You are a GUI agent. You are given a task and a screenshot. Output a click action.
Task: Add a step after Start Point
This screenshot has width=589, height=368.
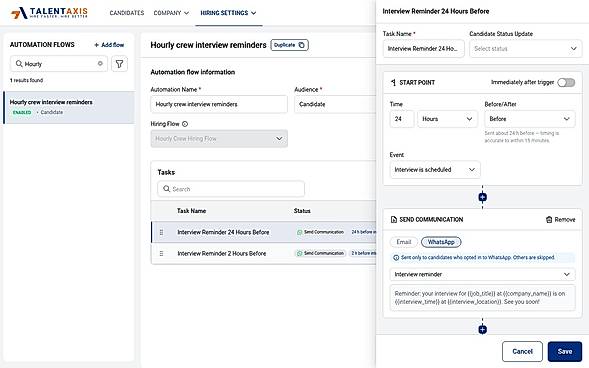point(483,197)
